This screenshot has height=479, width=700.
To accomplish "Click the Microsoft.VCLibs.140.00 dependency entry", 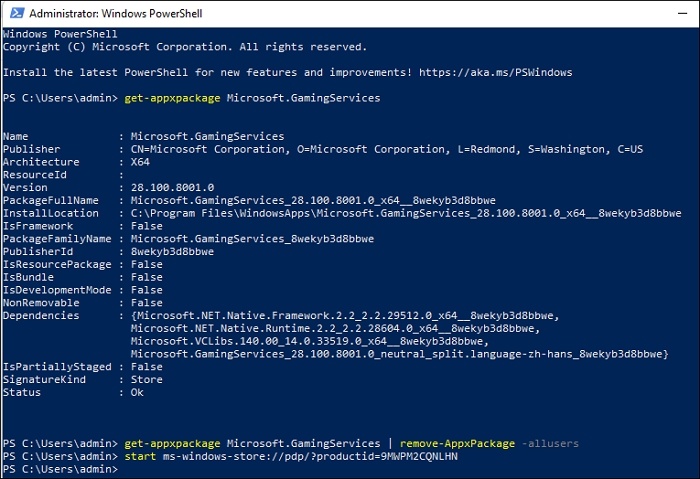I will 329,341.
